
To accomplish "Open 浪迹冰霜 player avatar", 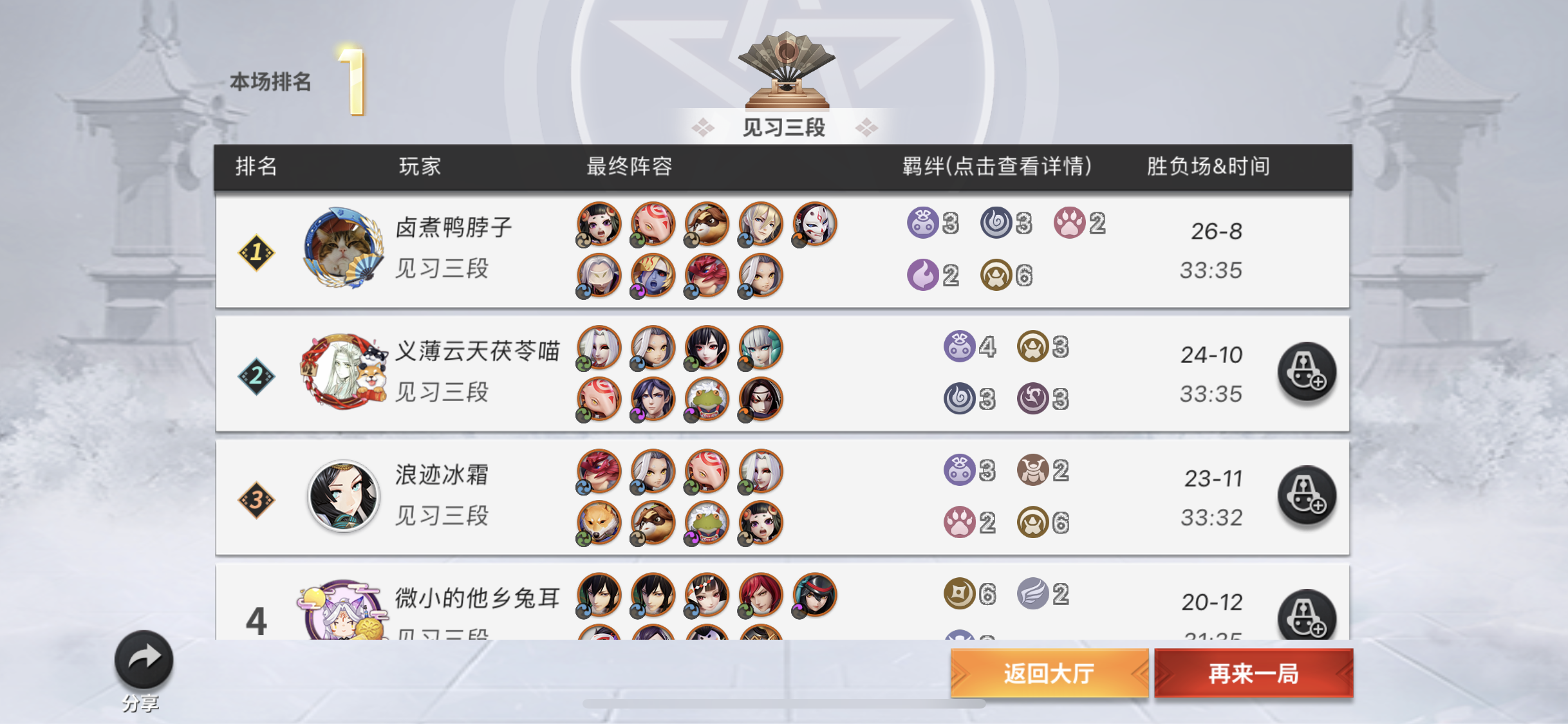I will 343,496.
